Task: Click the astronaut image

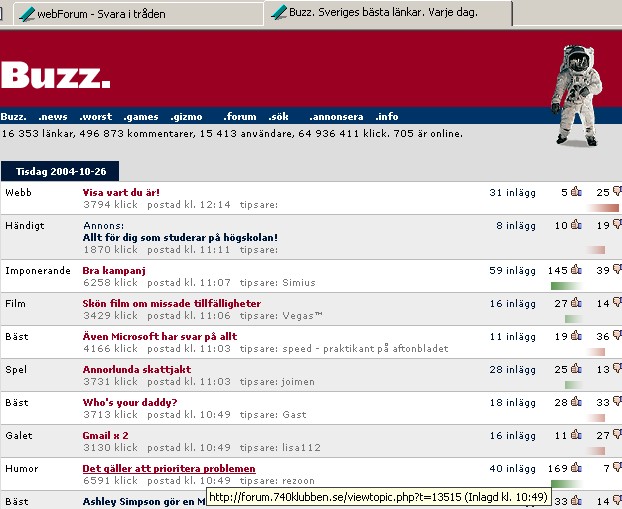Action: click(x=576, y=95)
